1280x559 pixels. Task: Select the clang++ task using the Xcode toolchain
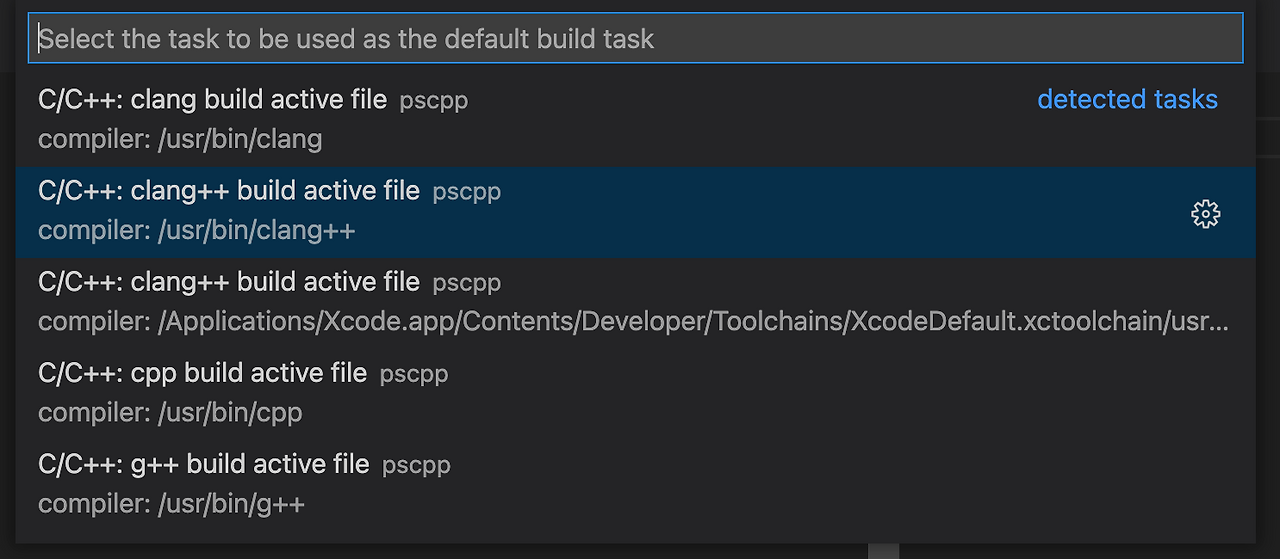[x=636, y=303]
